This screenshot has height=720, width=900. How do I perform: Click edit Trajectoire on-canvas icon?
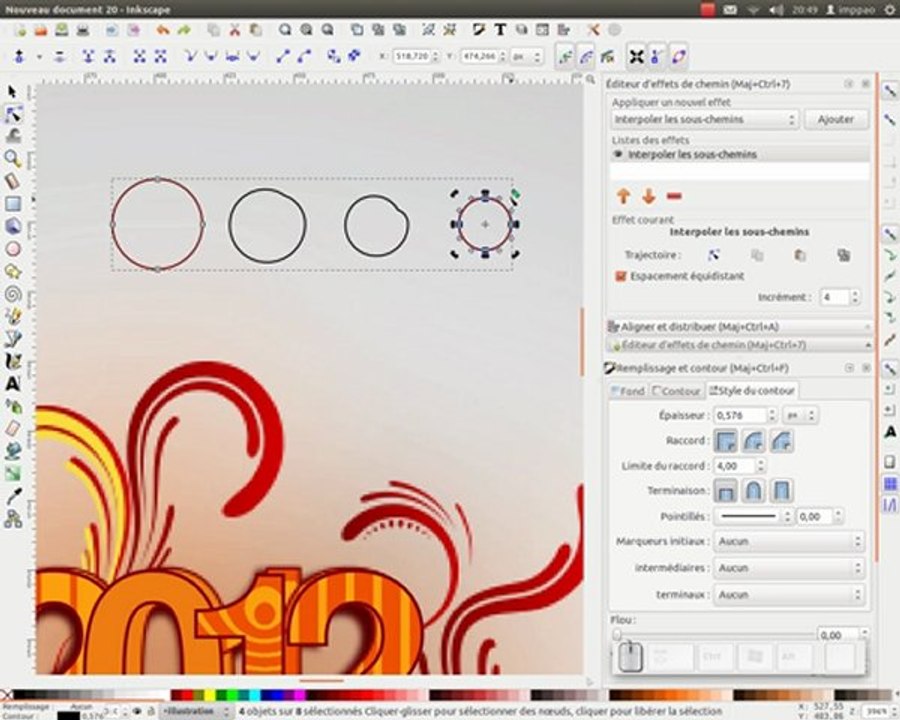(713, 255)
